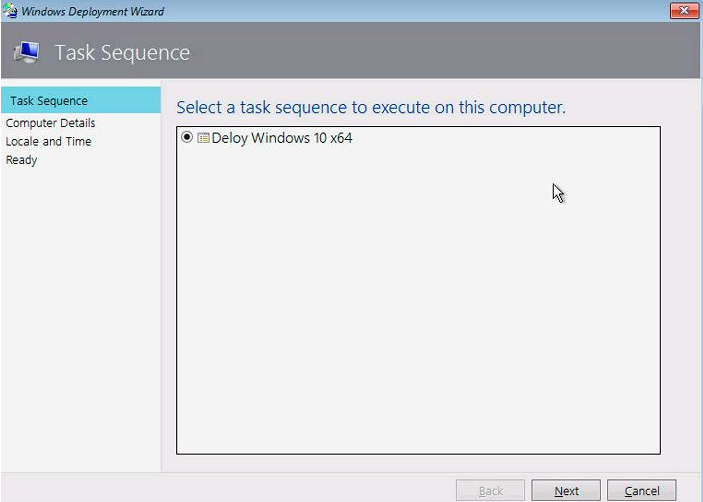Switch to Locale and Time step
703x502 pixels.
coord(48,141)
